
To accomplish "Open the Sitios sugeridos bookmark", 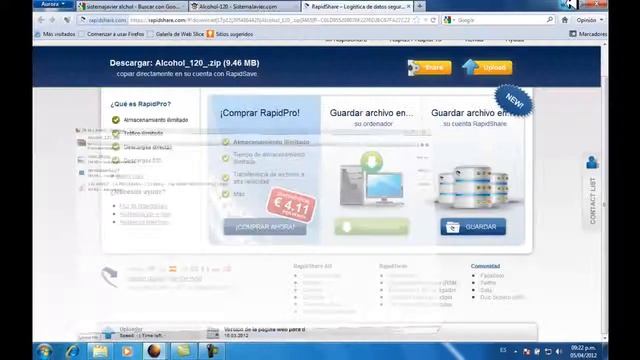I will tap(230, 34).
